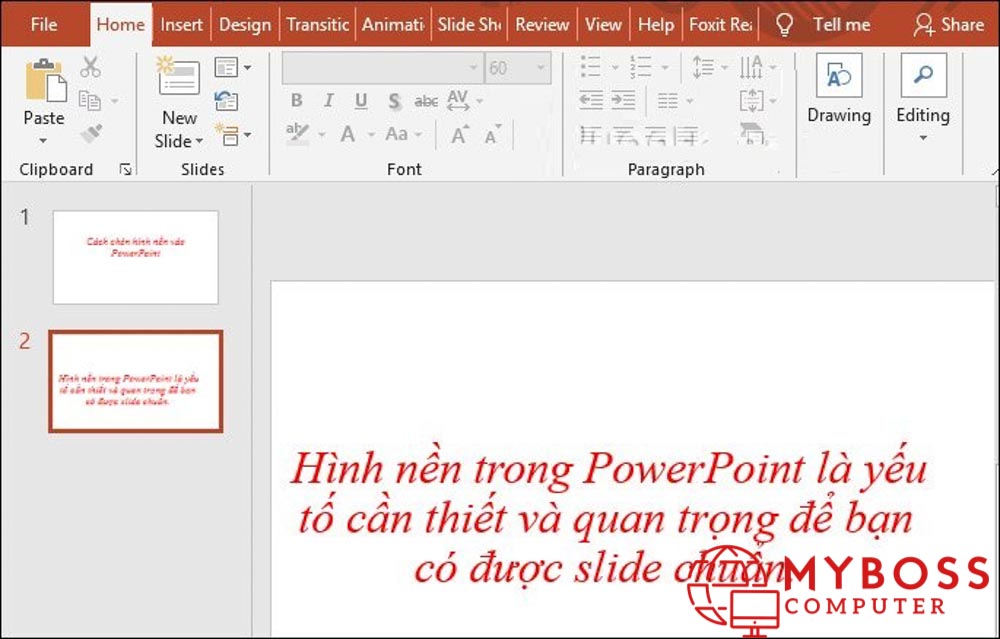The image size is (1000, 639).
Task: Toggle Bold formatting
Action: pyautogui.click(x=297, y=101)
